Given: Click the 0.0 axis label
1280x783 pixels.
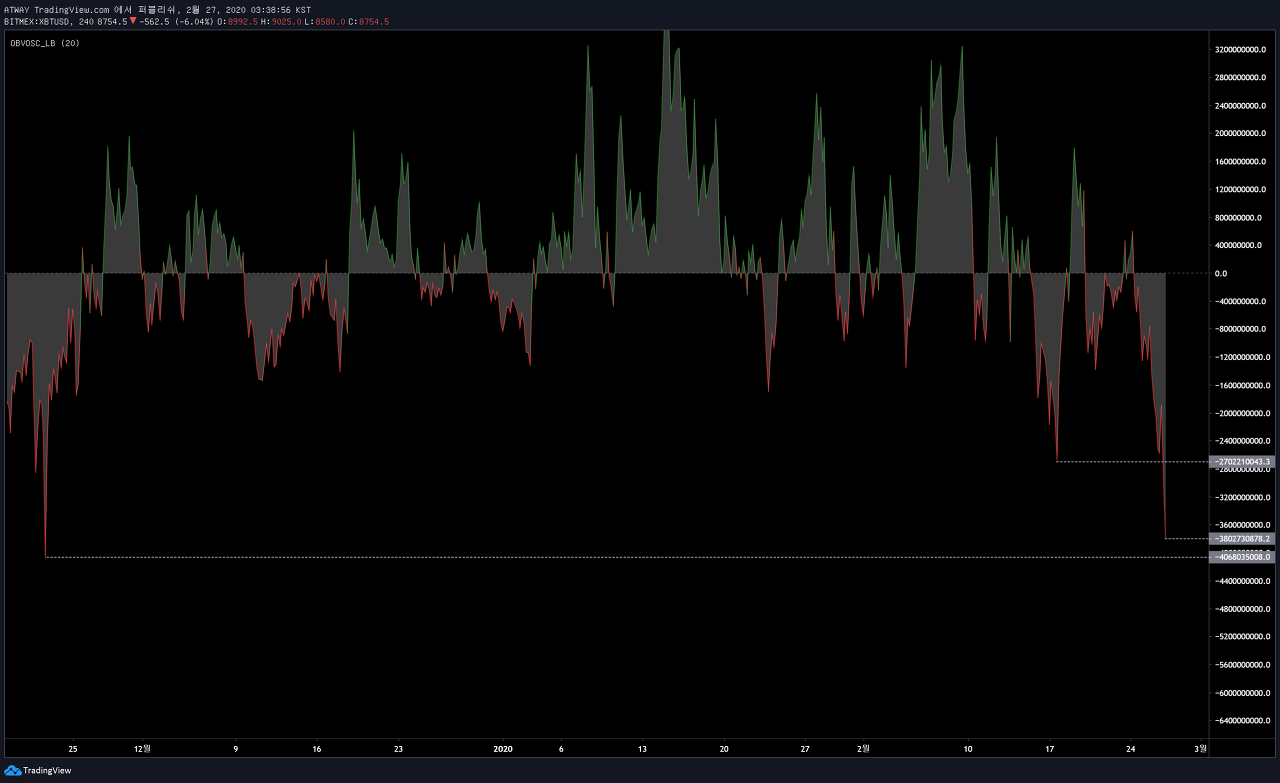Looking at the screenshot, I should (1221, 273).
